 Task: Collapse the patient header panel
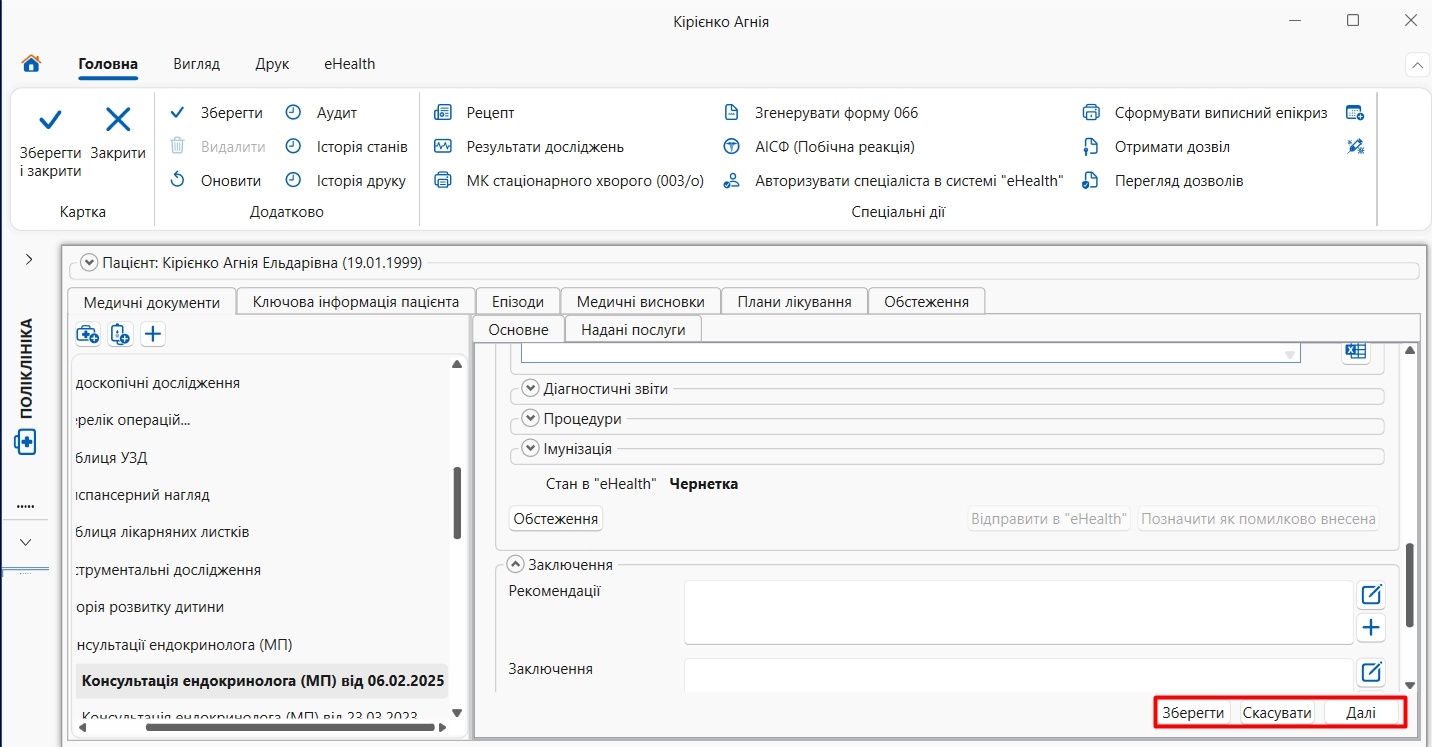[x=89, y=263]
